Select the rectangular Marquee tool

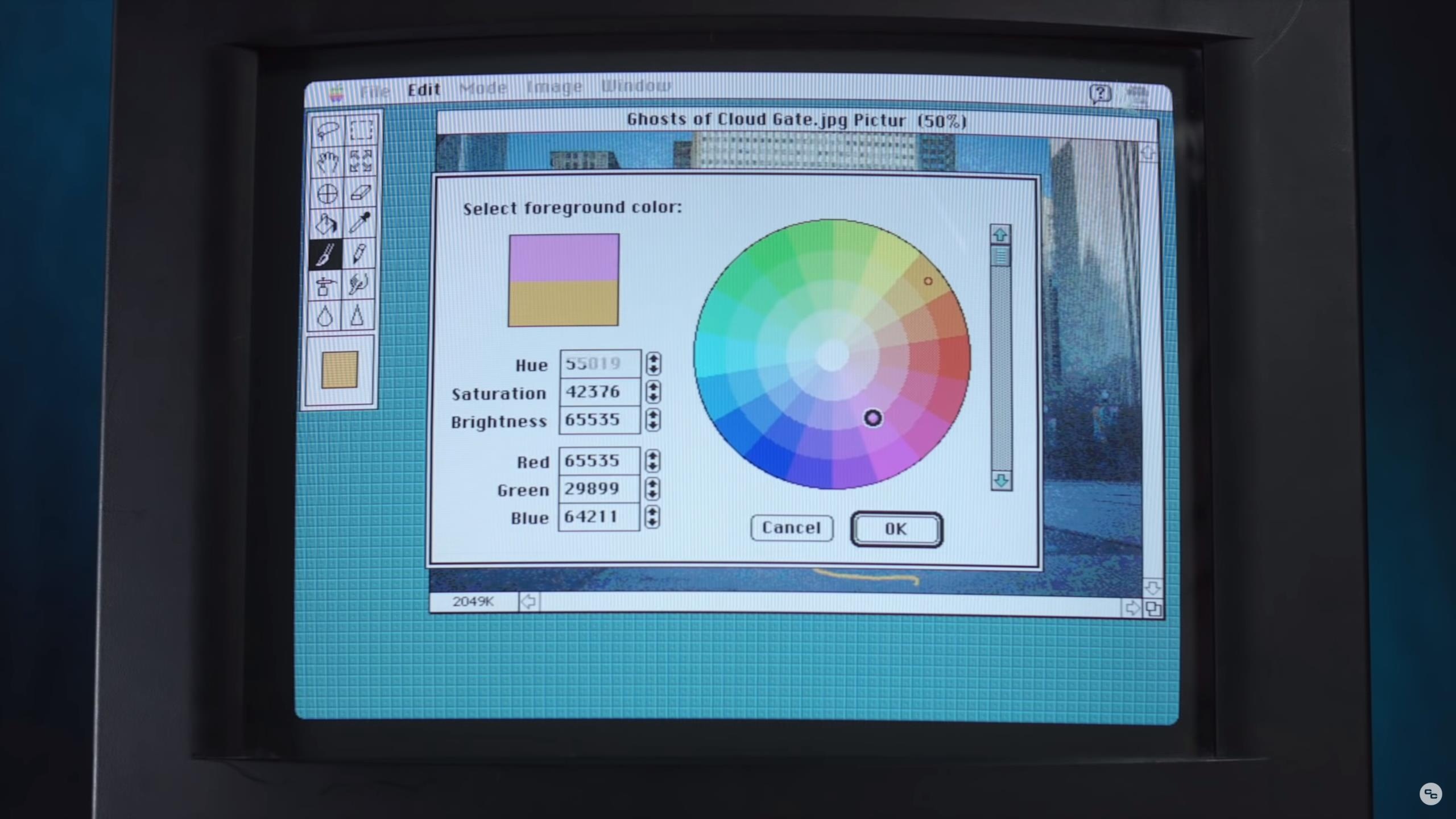361,131
